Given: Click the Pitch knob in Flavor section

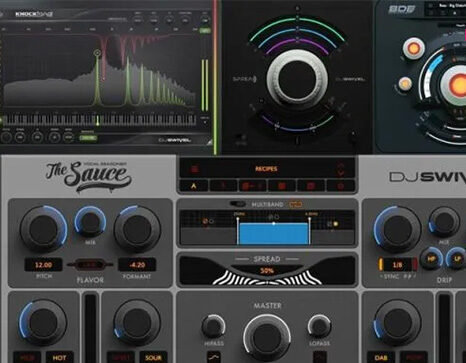Looking at the screenshot, I should click(43, 229).
